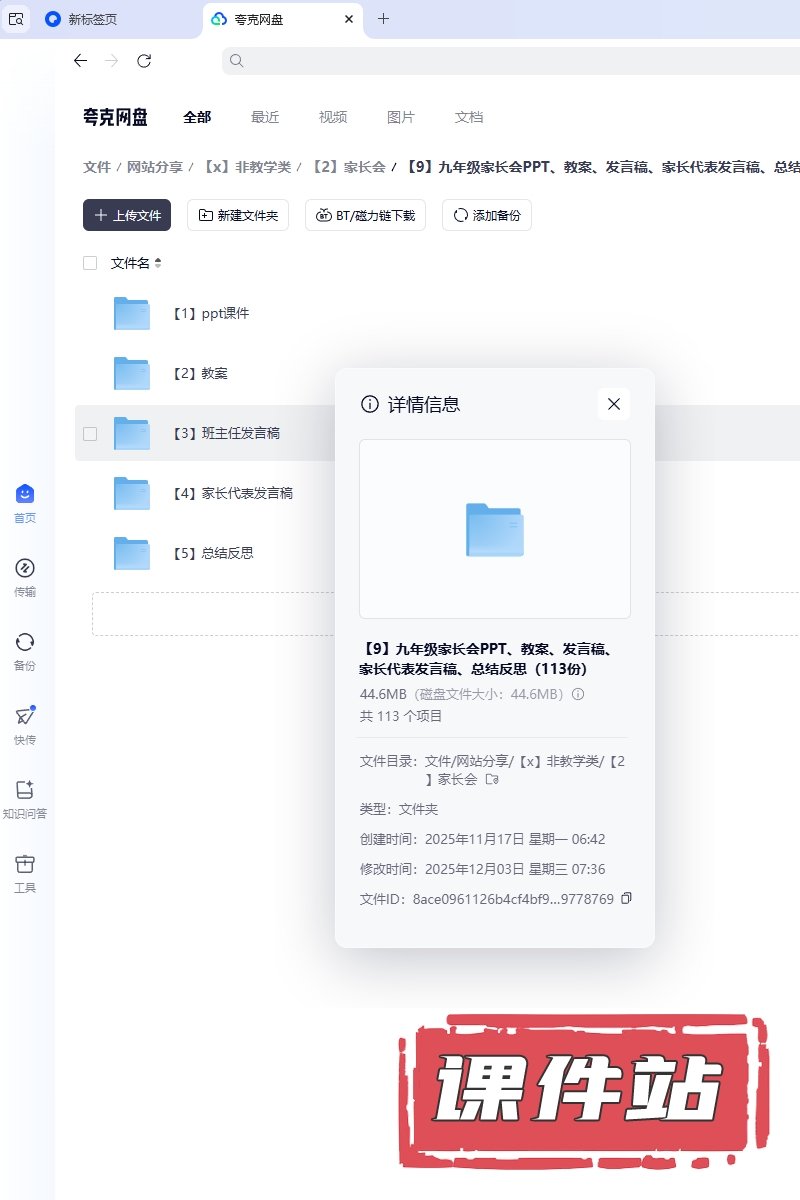Image resolution: width=800 pixels, height=1200 pixels.
Task: Open the 快传 quick transfer icon
Action: click(25, 717)
